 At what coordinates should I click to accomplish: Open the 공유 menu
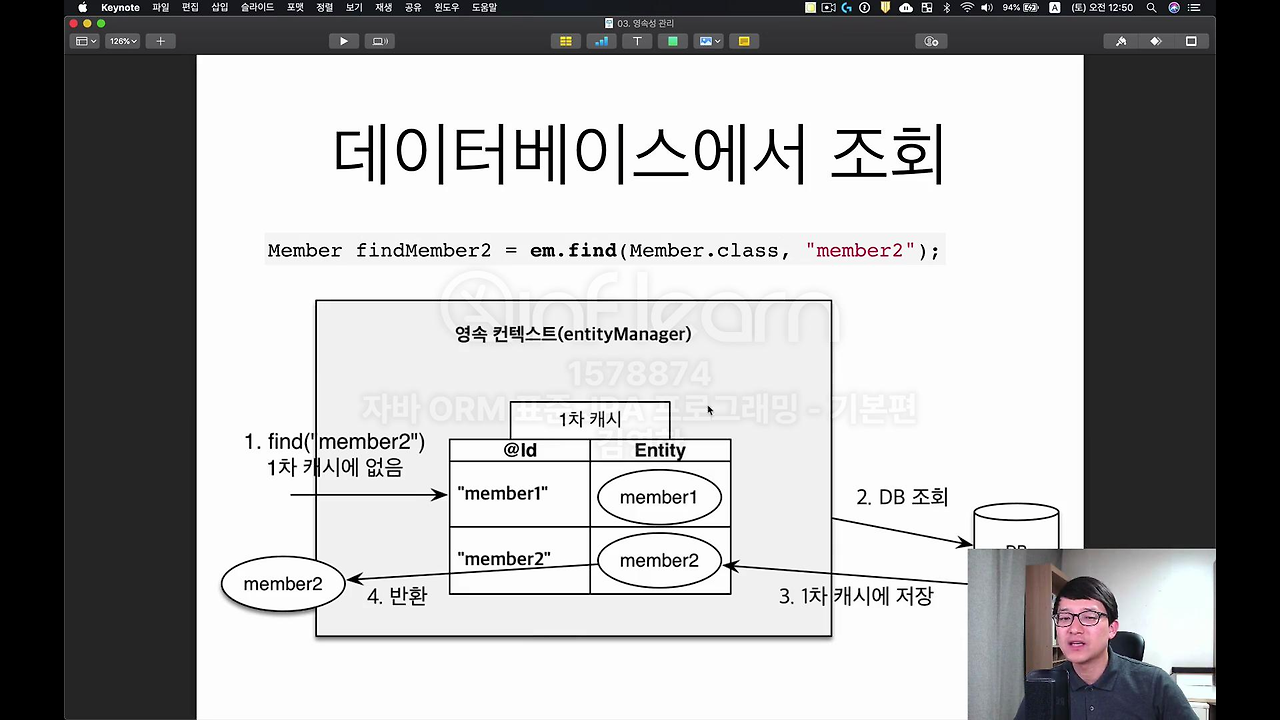coord(413,7)
